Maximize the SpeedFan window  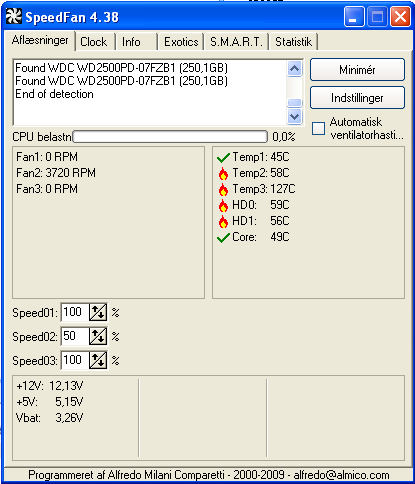click(x=377, y=17)
